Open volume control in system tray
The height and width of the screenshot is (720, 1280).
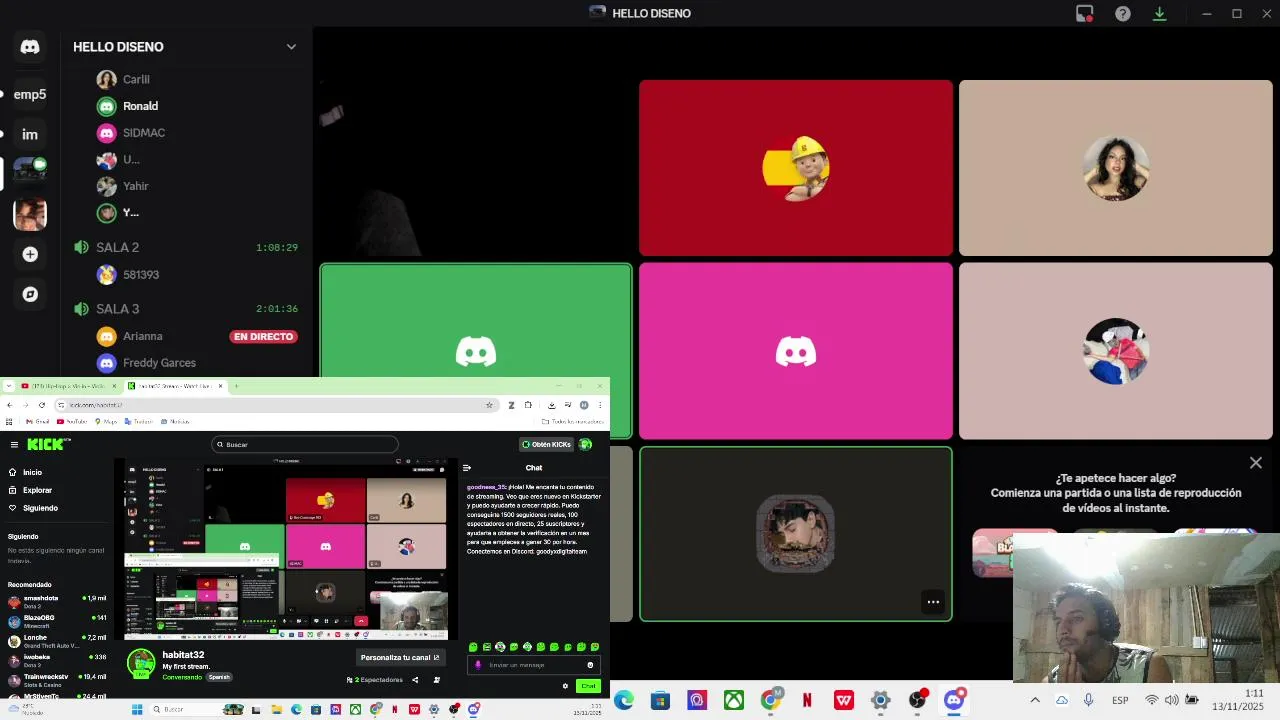pos(1171,700)
